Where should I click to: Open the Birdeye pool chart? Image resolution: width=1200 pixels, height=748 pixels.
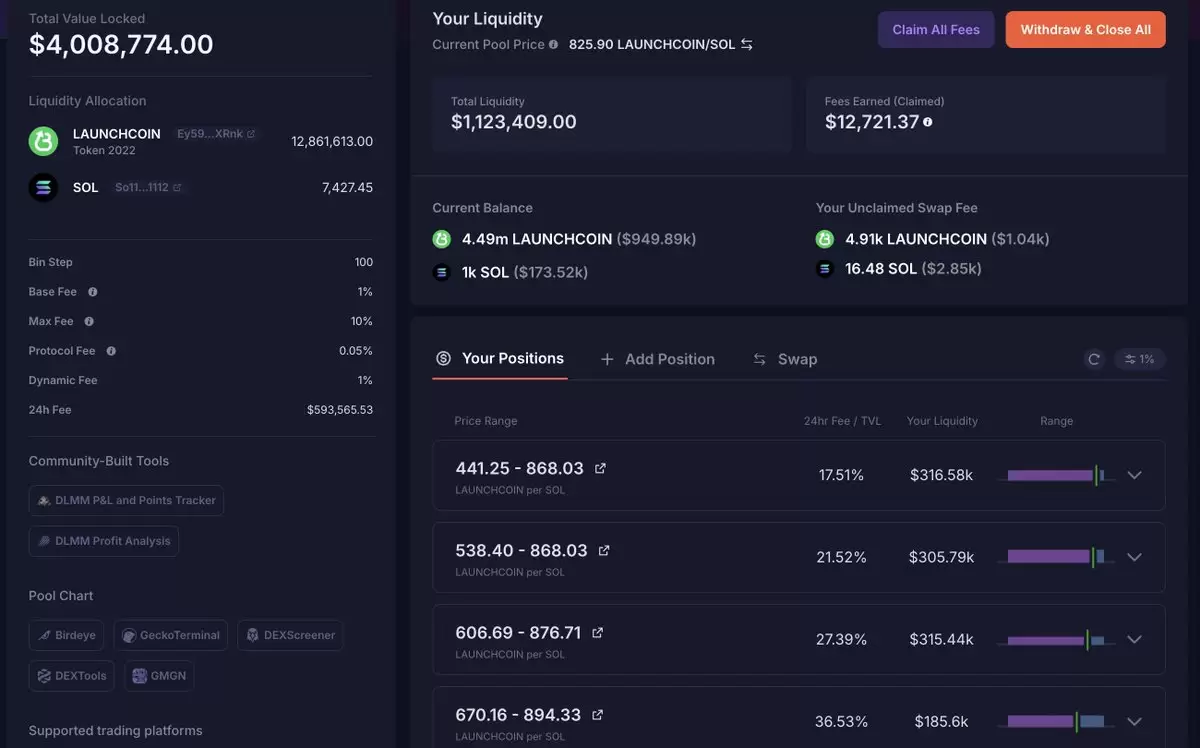68,635
